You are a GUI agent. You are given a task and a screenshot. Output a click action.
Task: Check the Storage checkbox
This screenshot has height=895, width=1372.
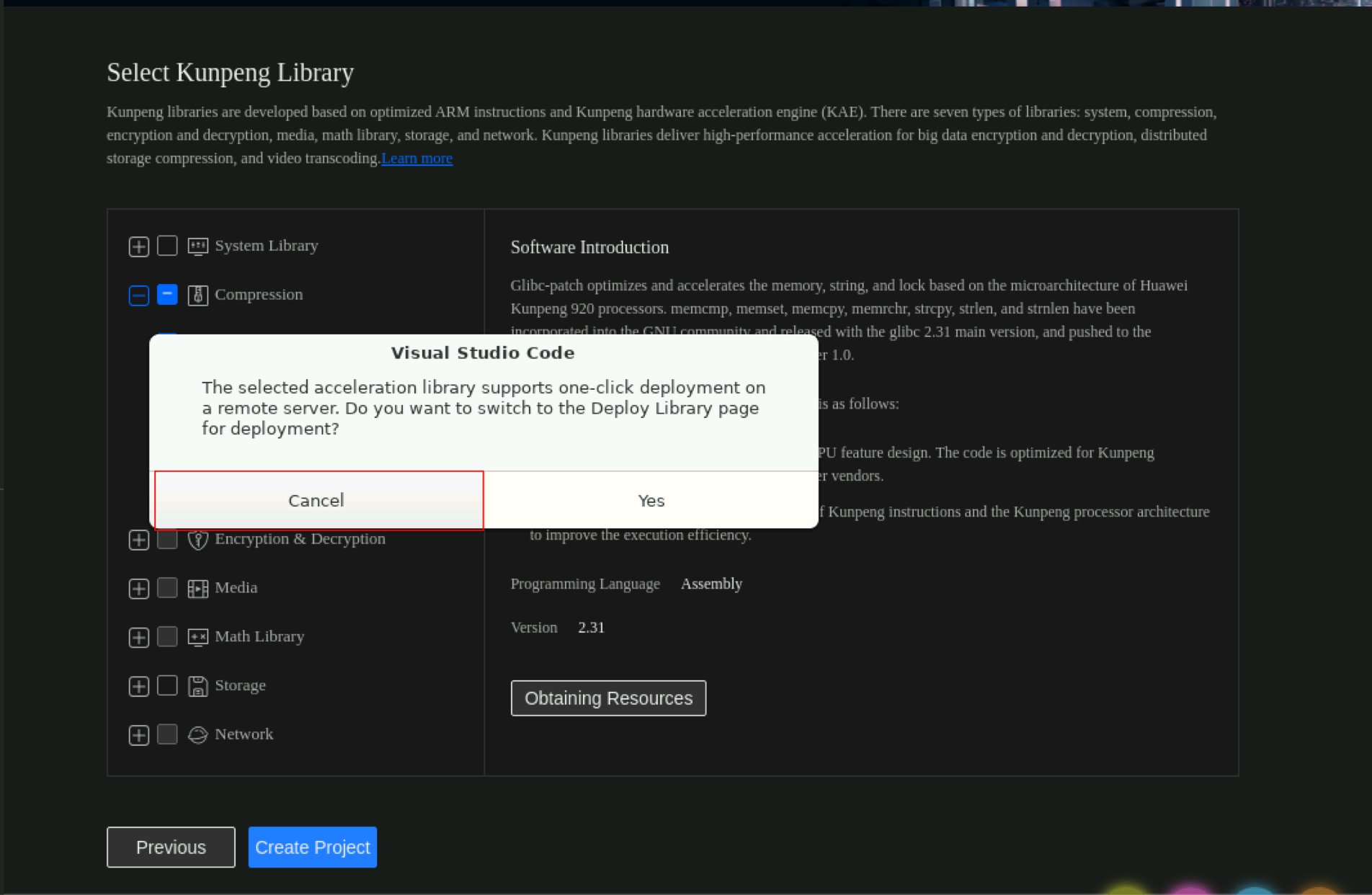click(167, 685)
